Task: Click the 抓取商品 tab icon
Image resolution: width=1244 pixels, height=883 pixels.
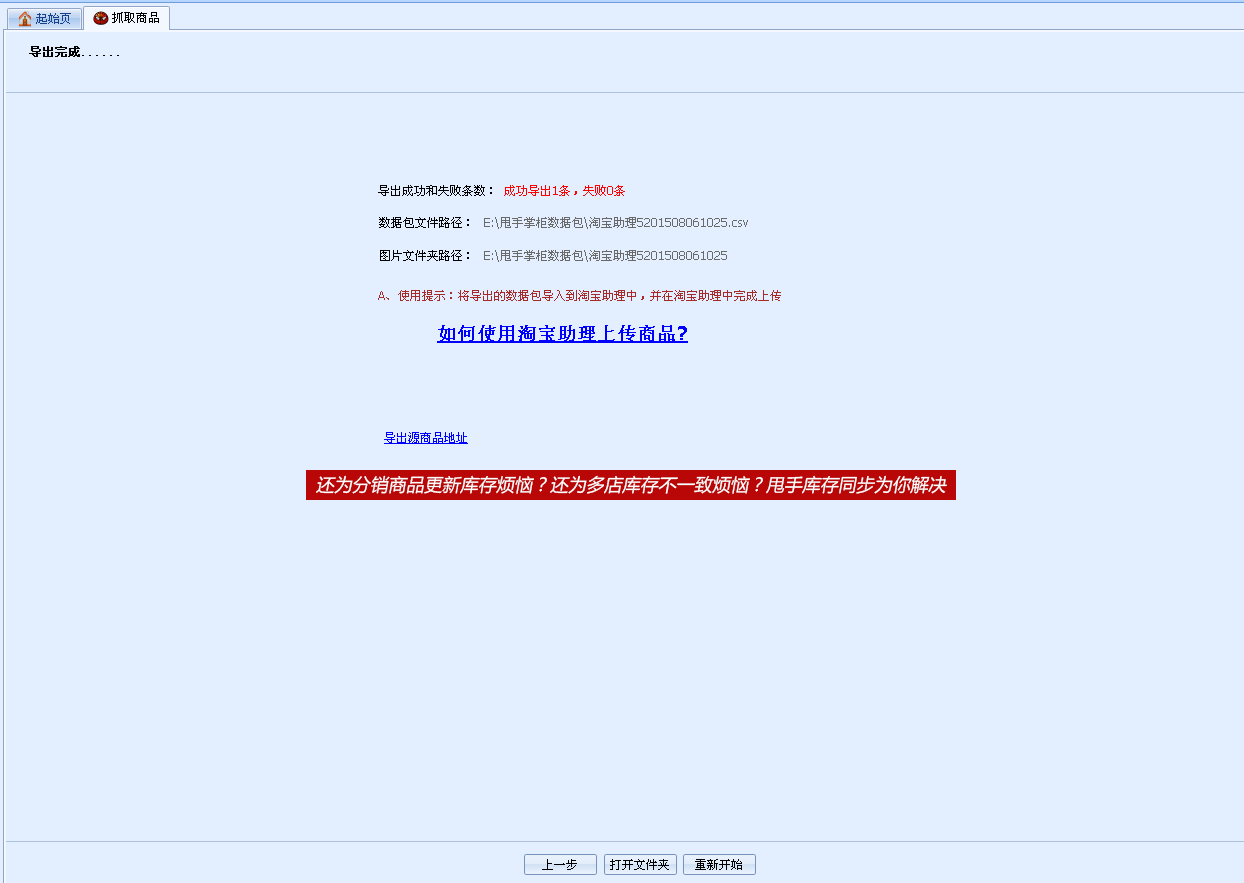Action: pyautogui.click(x=100, y=18)
